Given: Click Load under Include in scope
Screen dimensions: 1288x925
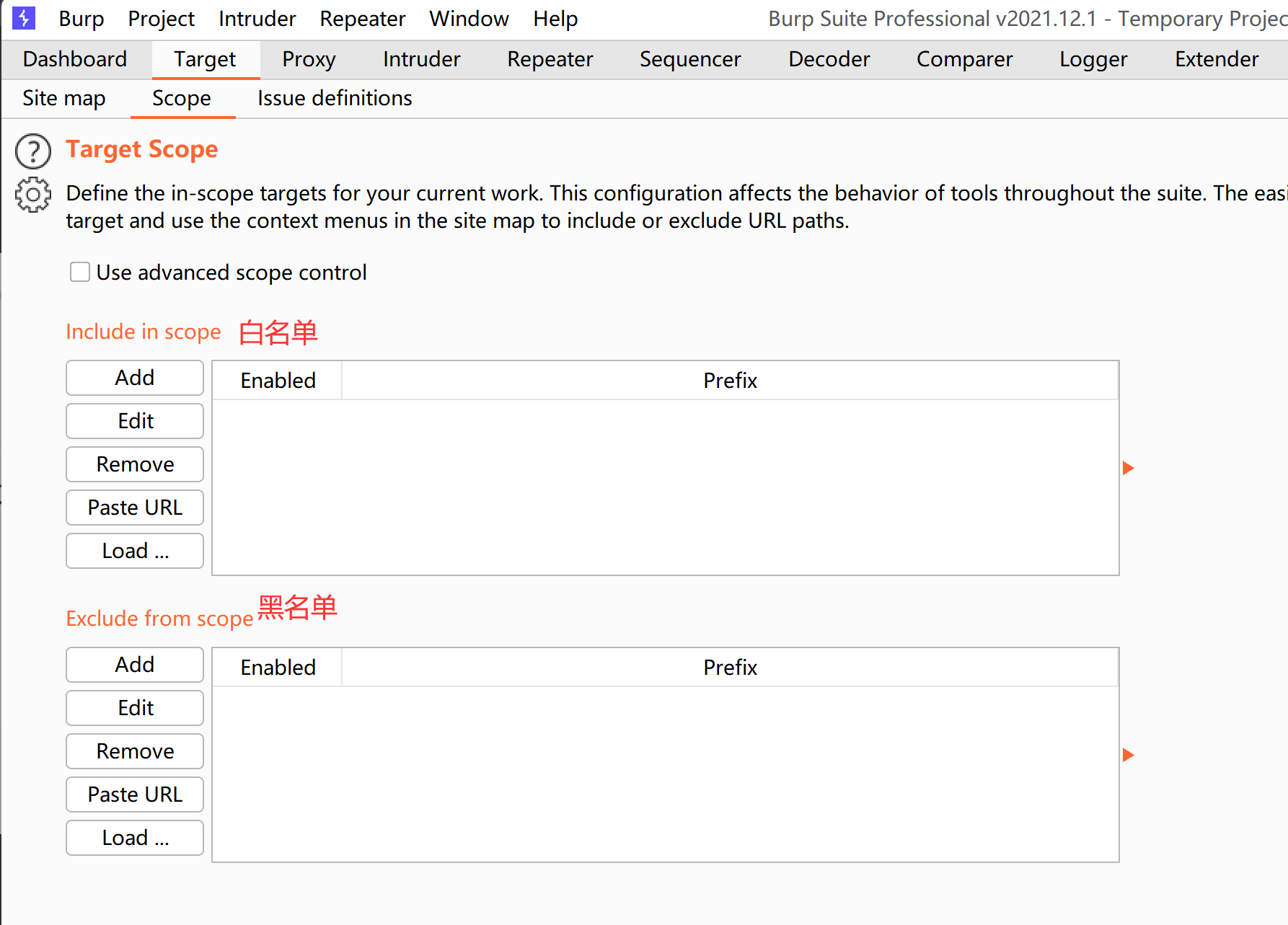Looking at the screenshot, I should pos(135,551).
